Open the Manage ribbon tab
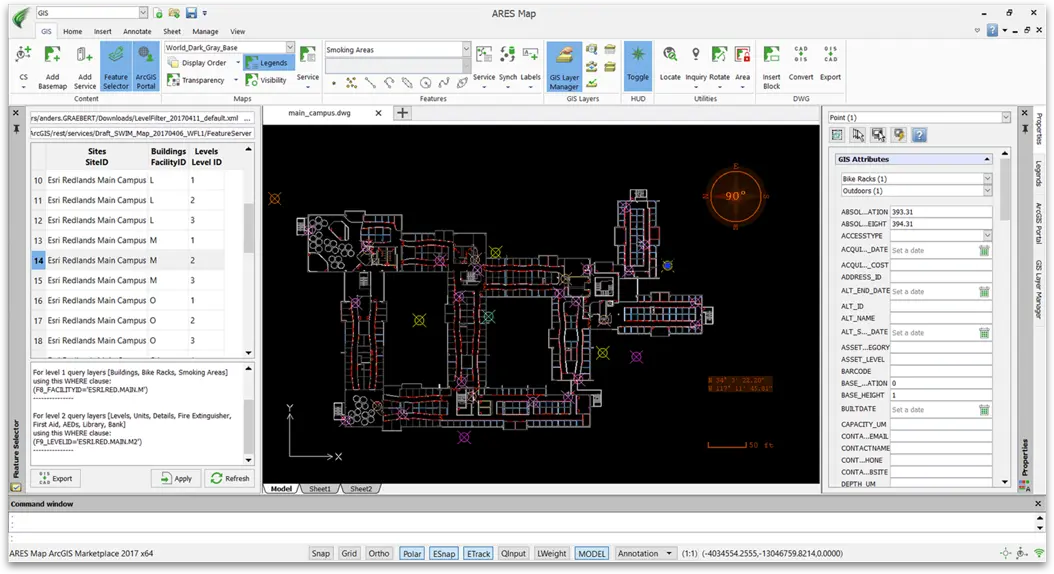Screen dimensions: 1054x574 tap(205, 32)
